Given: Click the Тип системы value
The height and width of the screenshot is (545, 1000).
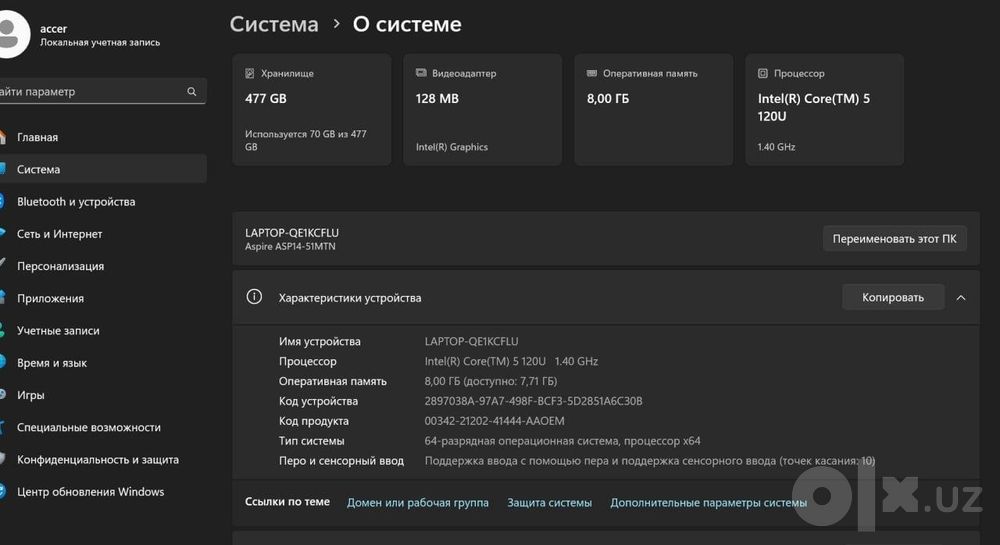Looking at the screenshot, I should click(x=562, y=440).
